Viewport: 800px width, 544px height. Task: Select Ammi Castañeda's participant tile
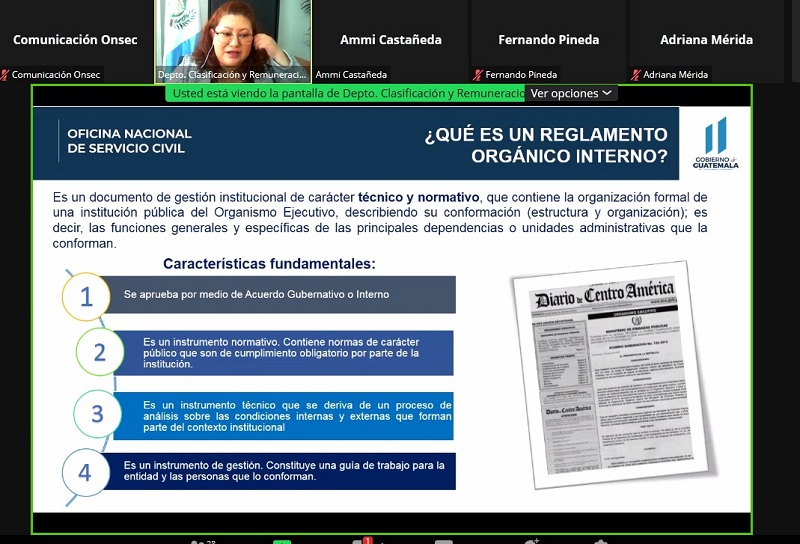(x=390, y=40)
